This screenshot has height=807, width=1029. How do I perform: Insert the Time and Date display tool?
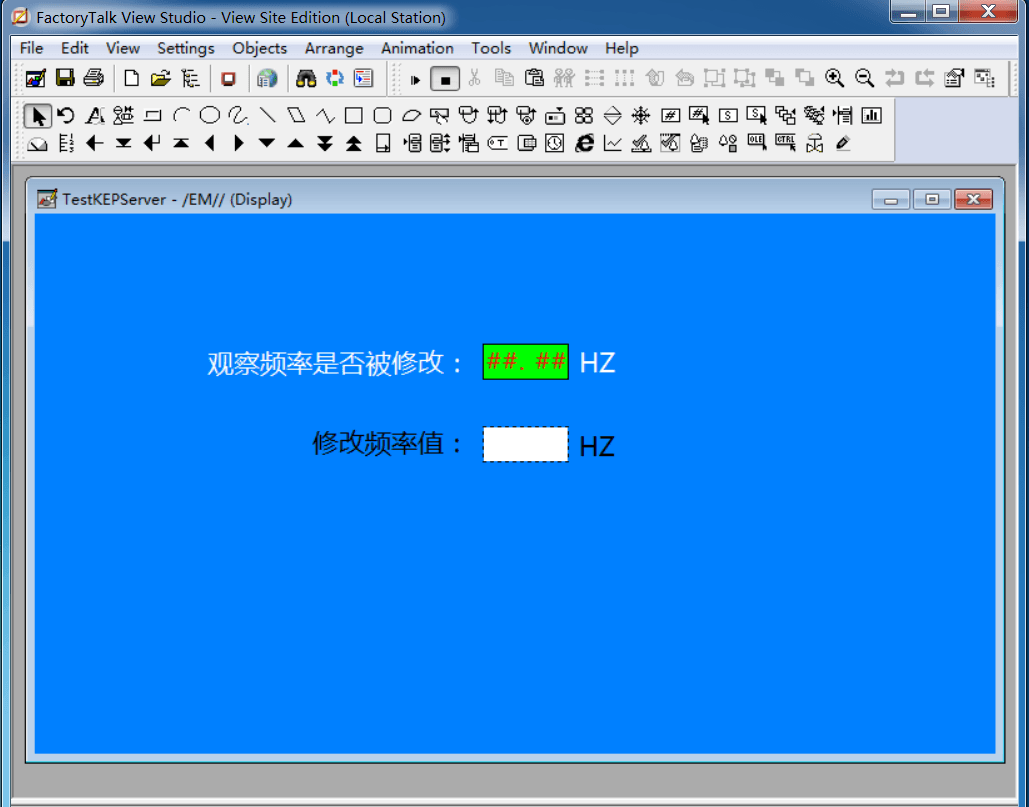[x=555, y=144]
